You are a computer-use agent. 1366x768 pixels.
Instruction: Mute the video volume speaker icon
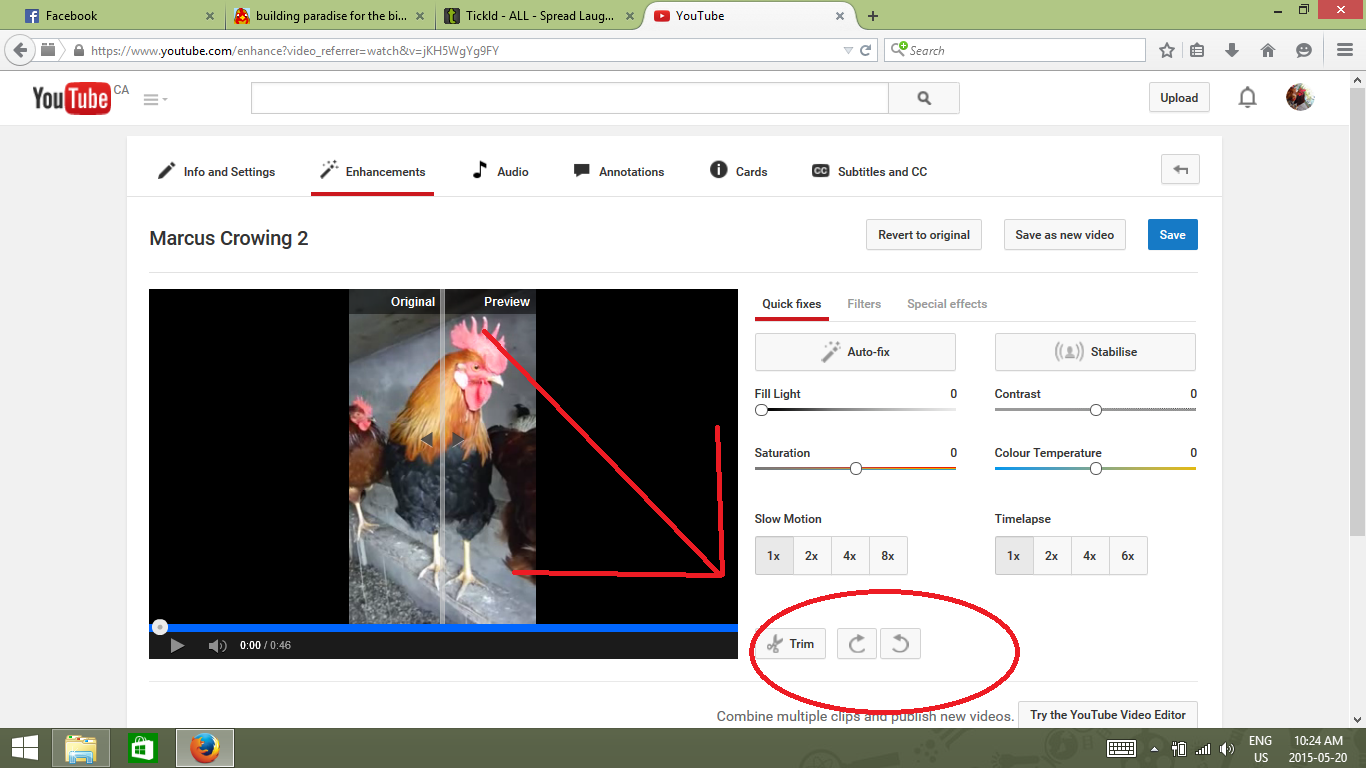click(216, 646)
